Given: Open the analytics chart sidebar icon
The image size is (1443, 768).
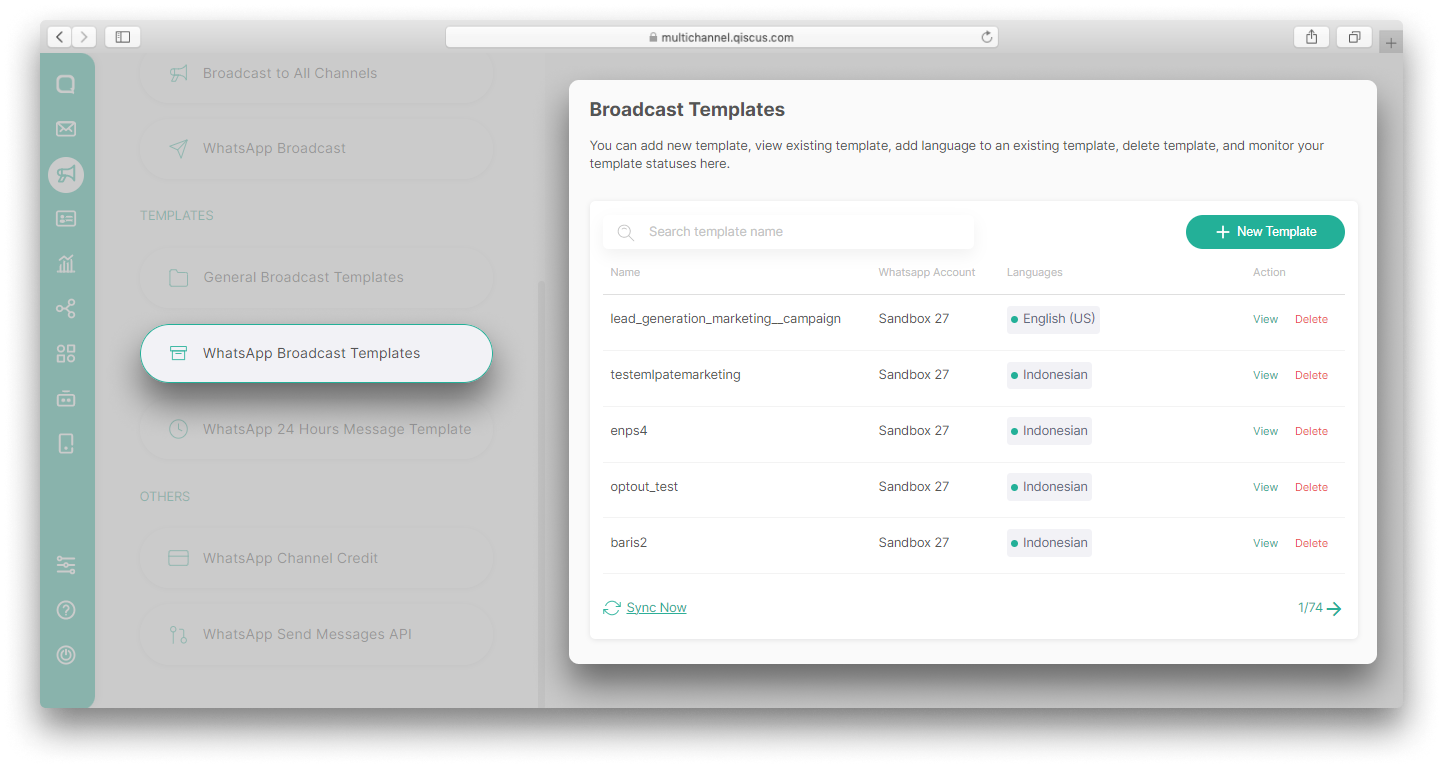Looking at the screenshot, I should point(66,264).
